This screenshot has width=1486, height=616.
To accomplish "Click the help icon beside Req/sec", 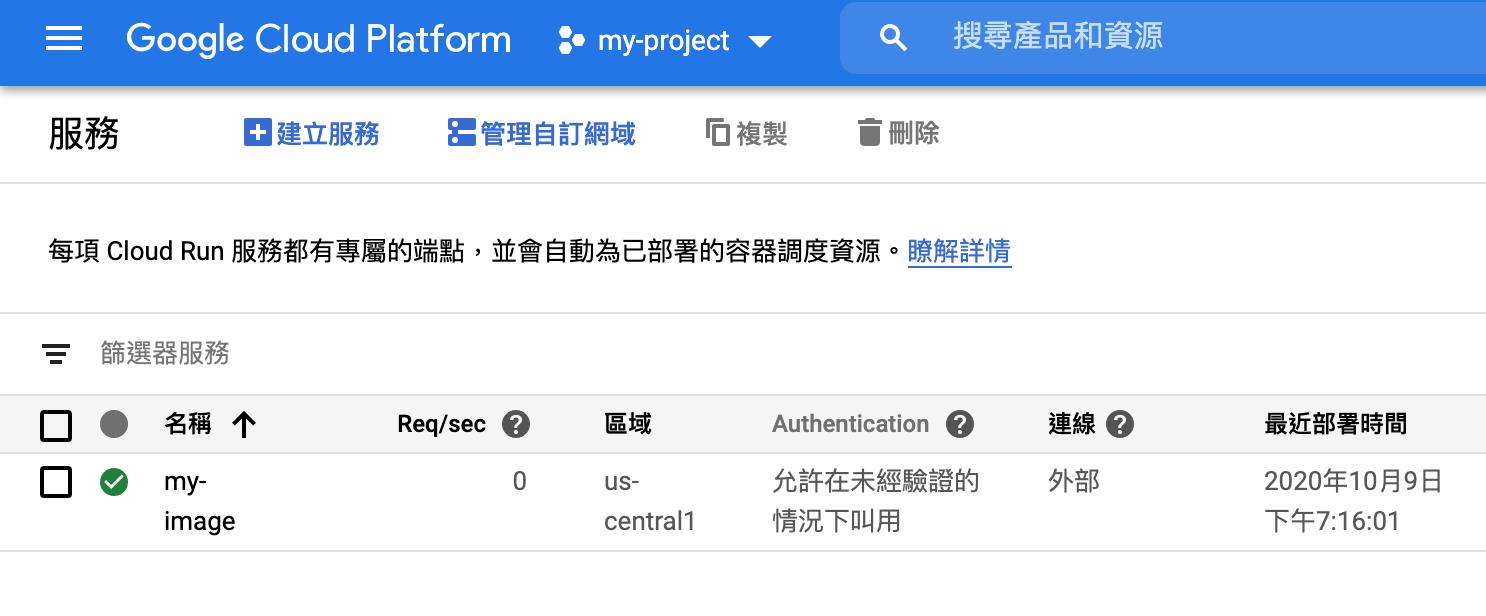I will click(x=516, y=425).
